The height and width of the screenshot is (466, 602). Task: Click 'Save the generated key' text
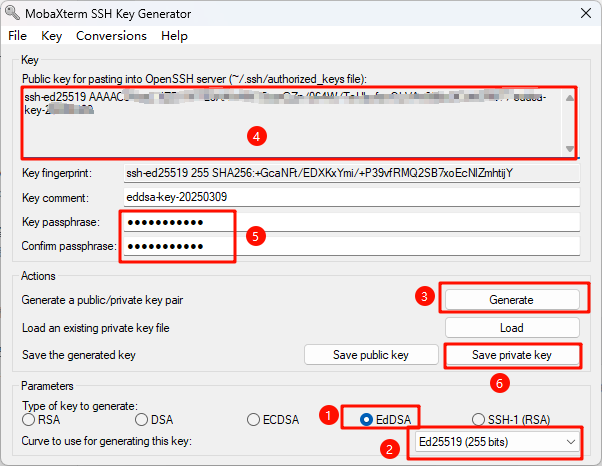79,355
